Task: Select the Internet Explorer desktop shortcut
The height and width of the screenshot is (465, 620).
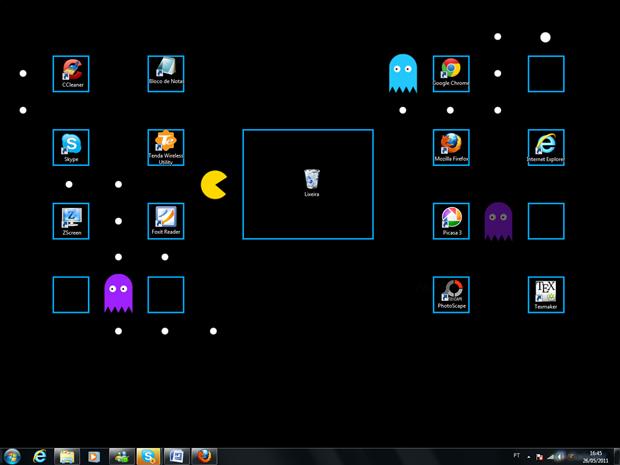Action: (x=546, y=147)
